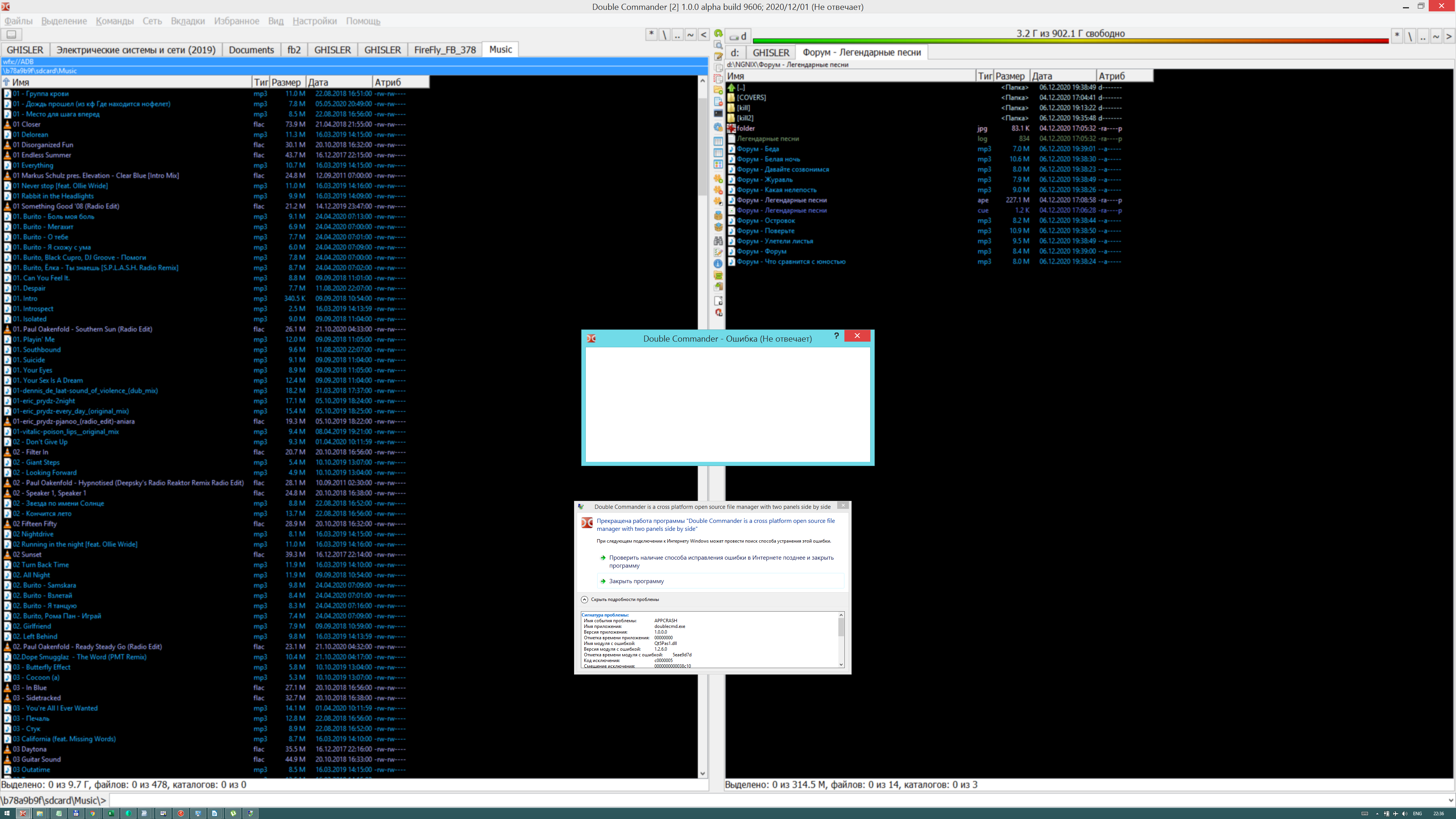Click the blue Info properties icon
This screenshot has width=1456, height=819.
click(718, 264)
